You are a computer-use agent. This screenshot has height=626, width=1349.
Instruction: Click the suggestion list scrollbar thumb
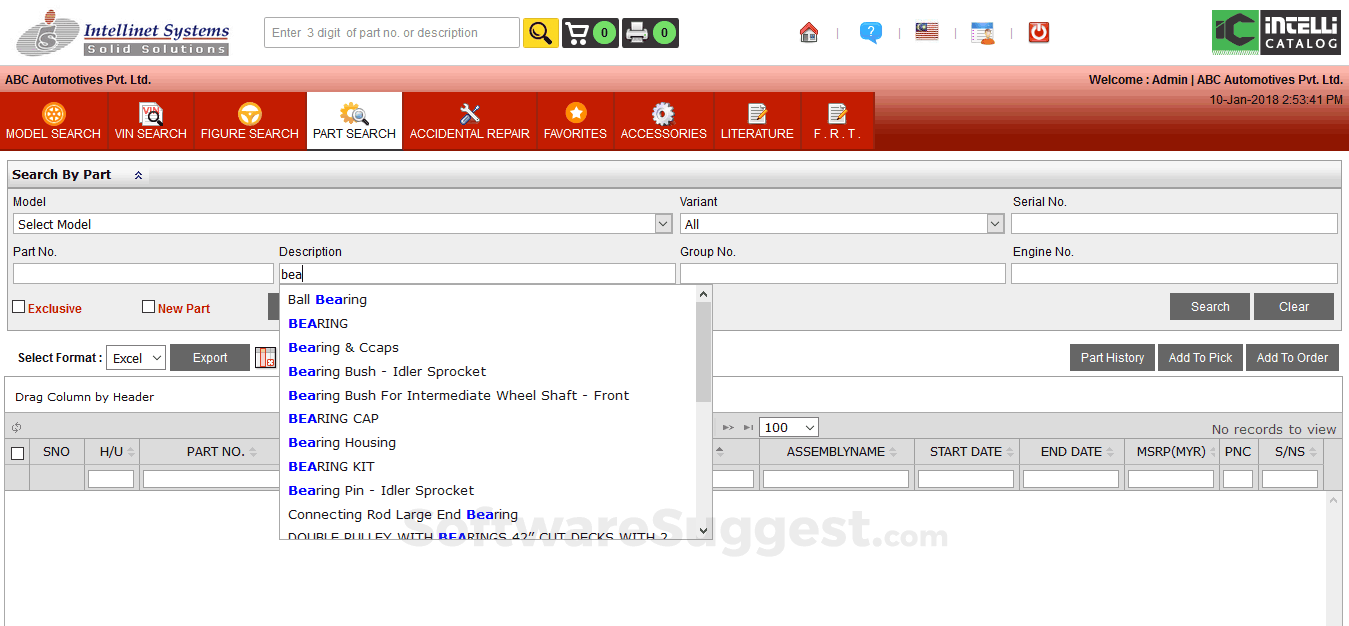click(704, 350)
